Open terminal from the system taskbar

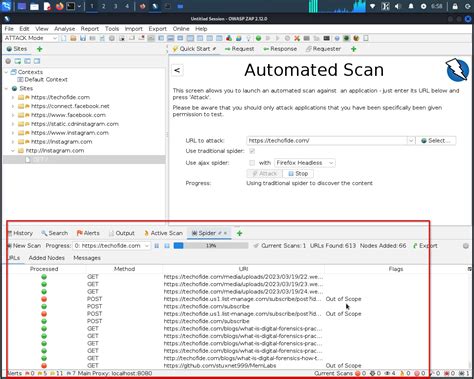tap(71, 6)
